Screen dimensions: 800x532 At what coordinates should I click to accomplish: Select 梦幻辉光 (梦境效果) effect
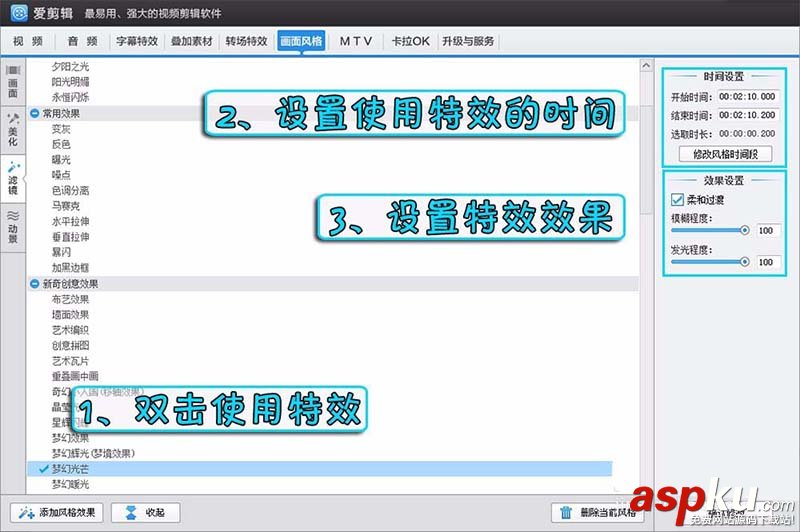[93, 453]
